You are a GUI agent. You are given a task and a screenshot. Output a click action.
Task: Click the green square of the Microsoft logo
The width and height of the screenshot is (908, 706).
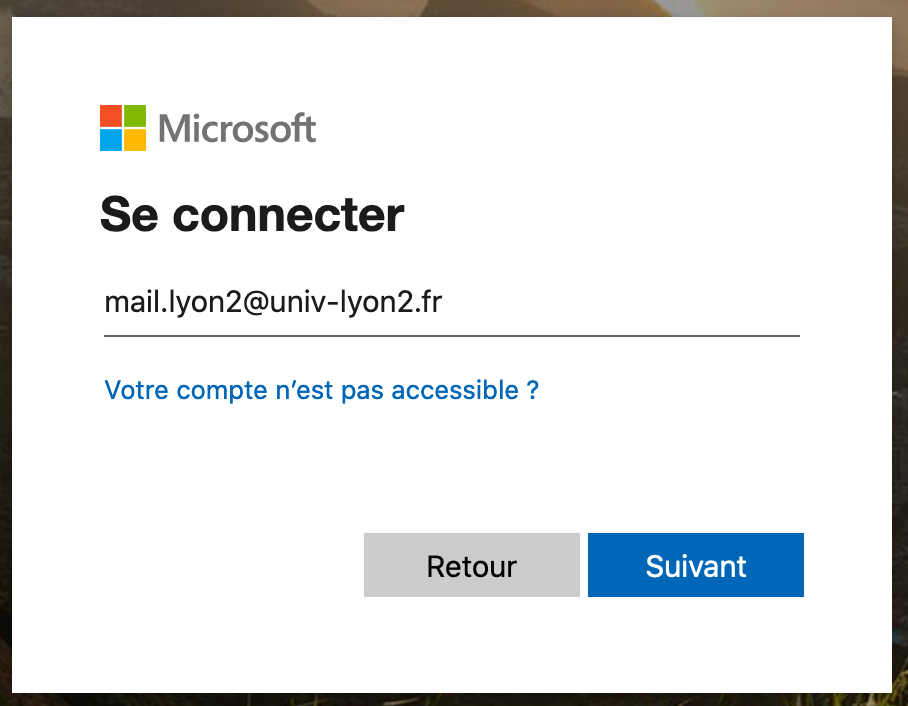(135, 116)
